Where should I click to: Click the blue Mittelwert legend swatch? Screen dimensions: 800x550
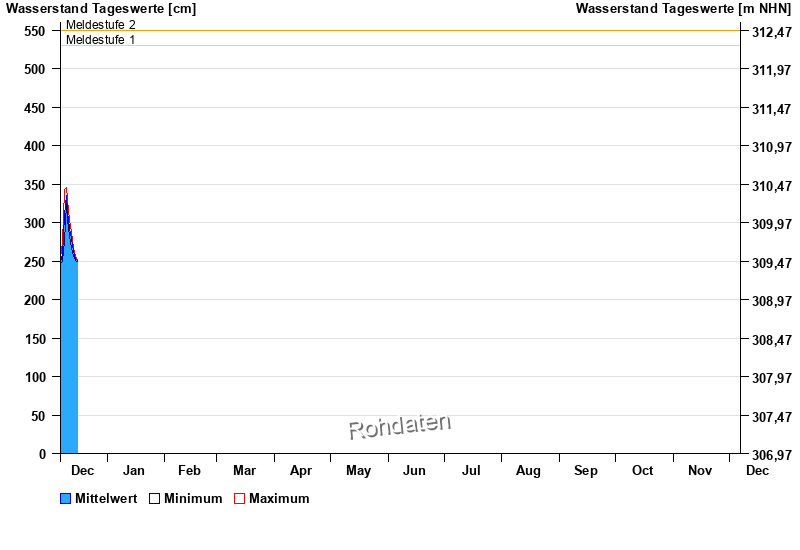pyautogui.click(x=66, y=499)
